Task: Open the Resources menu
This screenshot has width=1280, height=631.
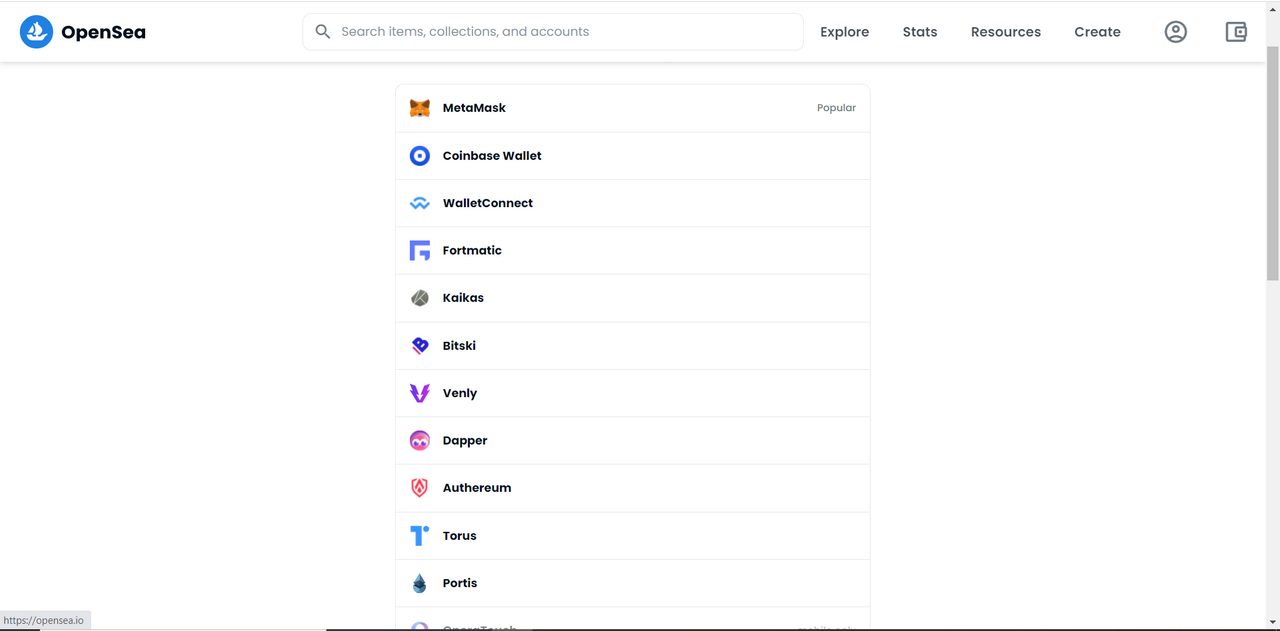Action: pos(1006,32)
